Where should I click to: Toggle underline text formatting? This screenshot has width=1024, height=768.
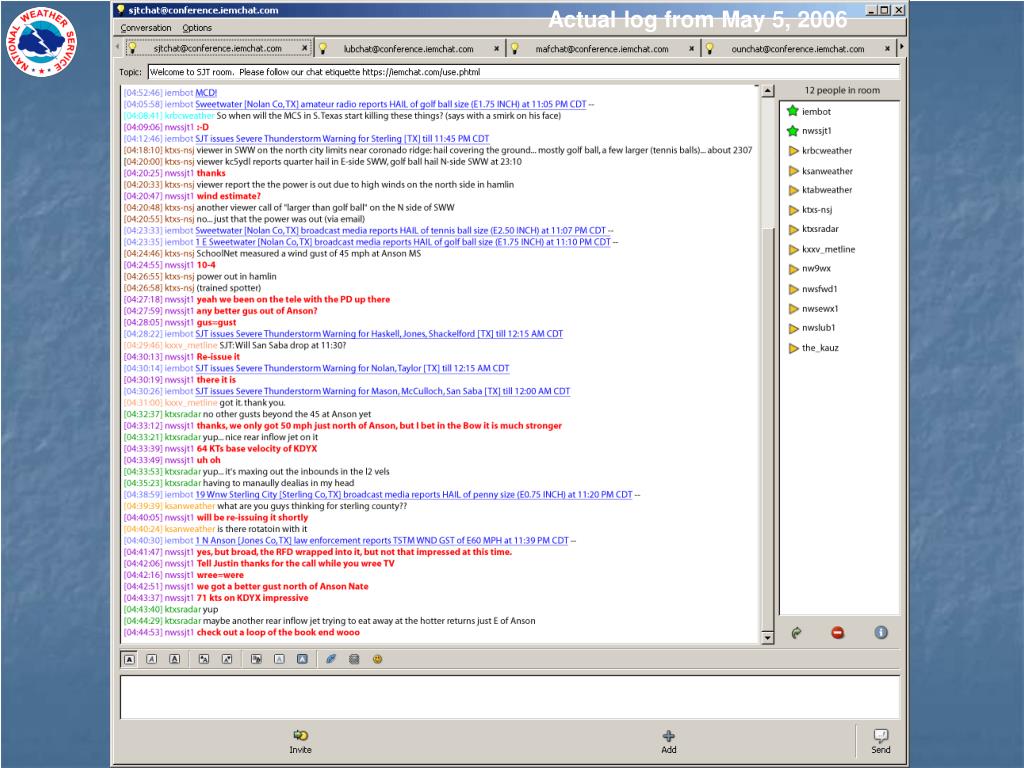pos(174,659)
